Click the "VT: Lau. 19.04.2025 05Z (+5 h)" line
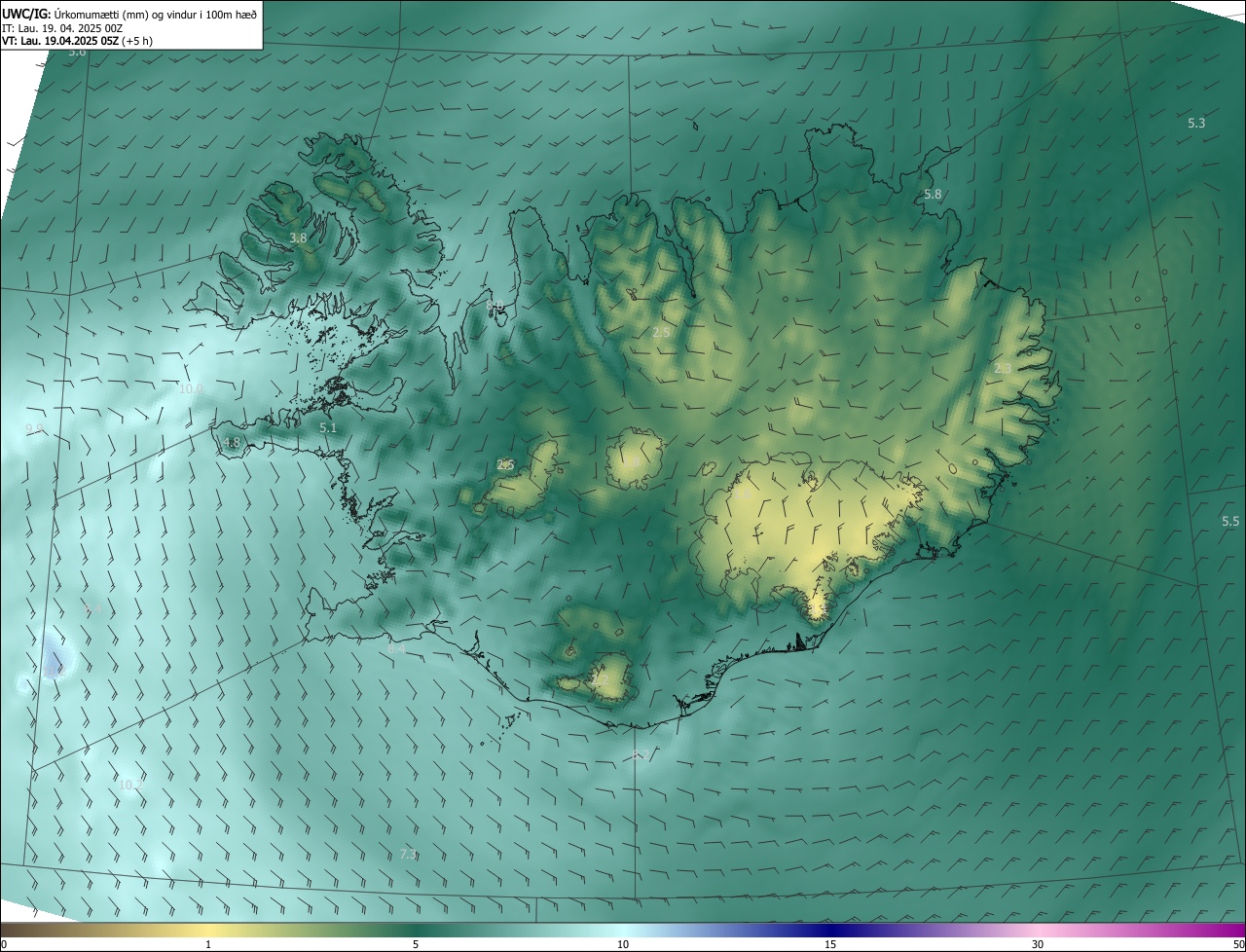The height and width of the screenshot is (952, 1246). (77, 41)
